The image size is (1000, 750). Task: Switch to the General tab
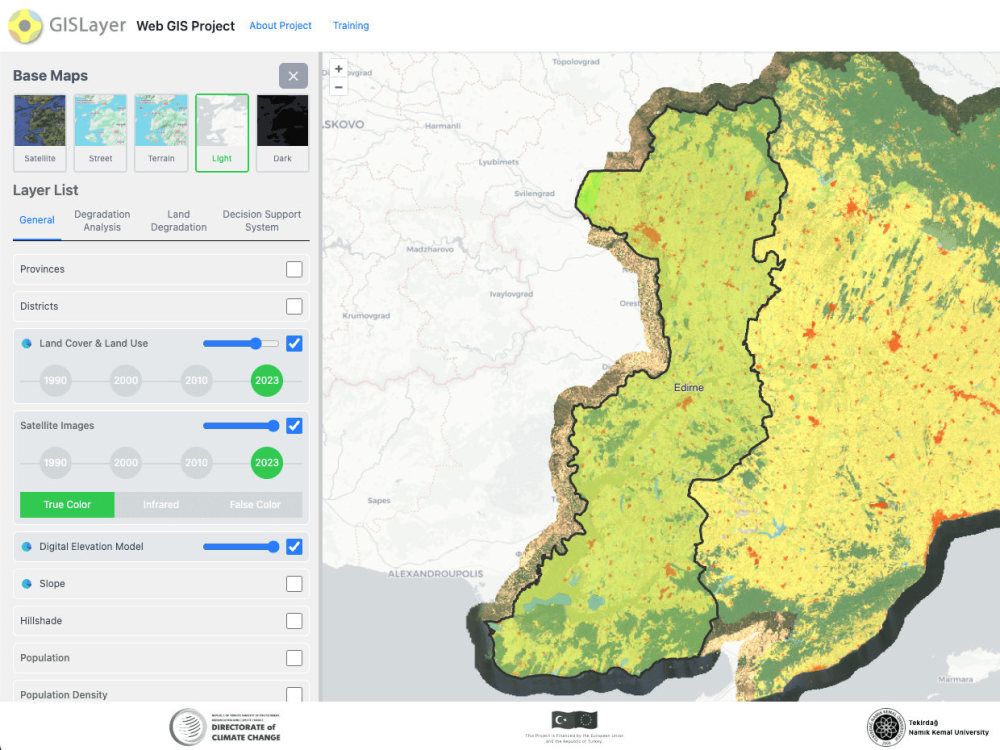[37, 220]
